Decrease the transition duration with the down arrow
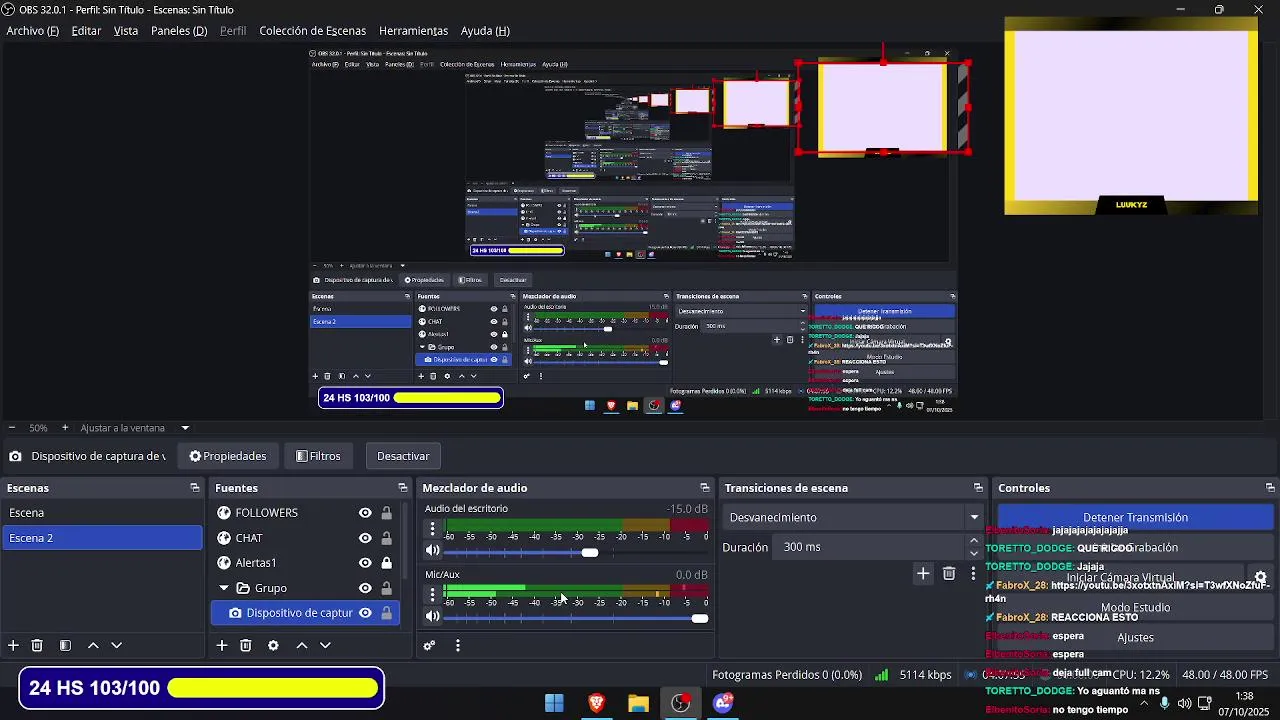Screen dimensions: 1280x720 point(974,553)
